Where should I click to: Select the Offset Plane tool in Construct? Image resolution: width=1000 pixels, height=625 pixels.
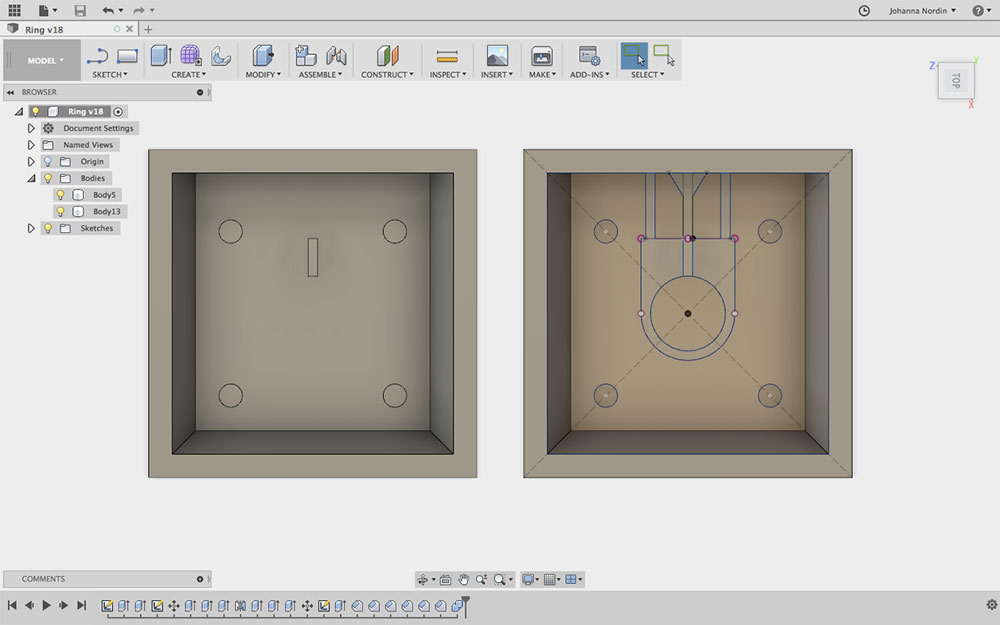[387, 55]
